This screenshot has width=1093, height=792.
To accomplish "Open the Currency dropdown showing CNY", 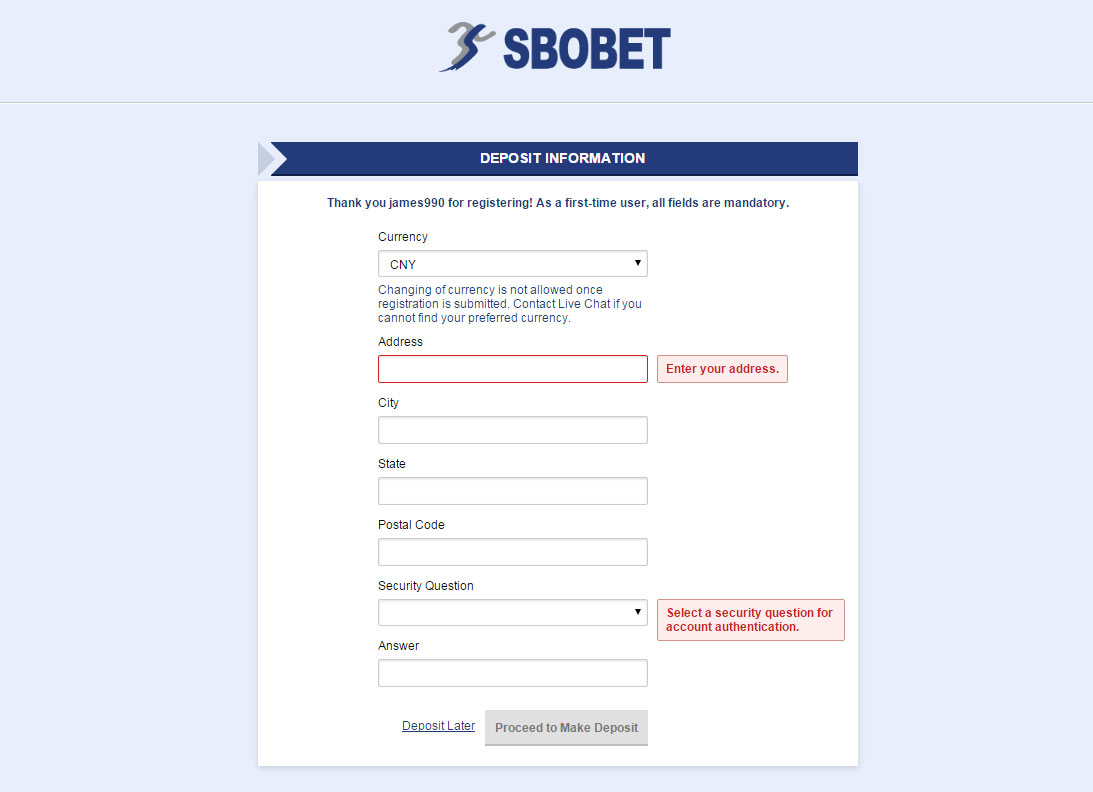I will pos(512,264).
